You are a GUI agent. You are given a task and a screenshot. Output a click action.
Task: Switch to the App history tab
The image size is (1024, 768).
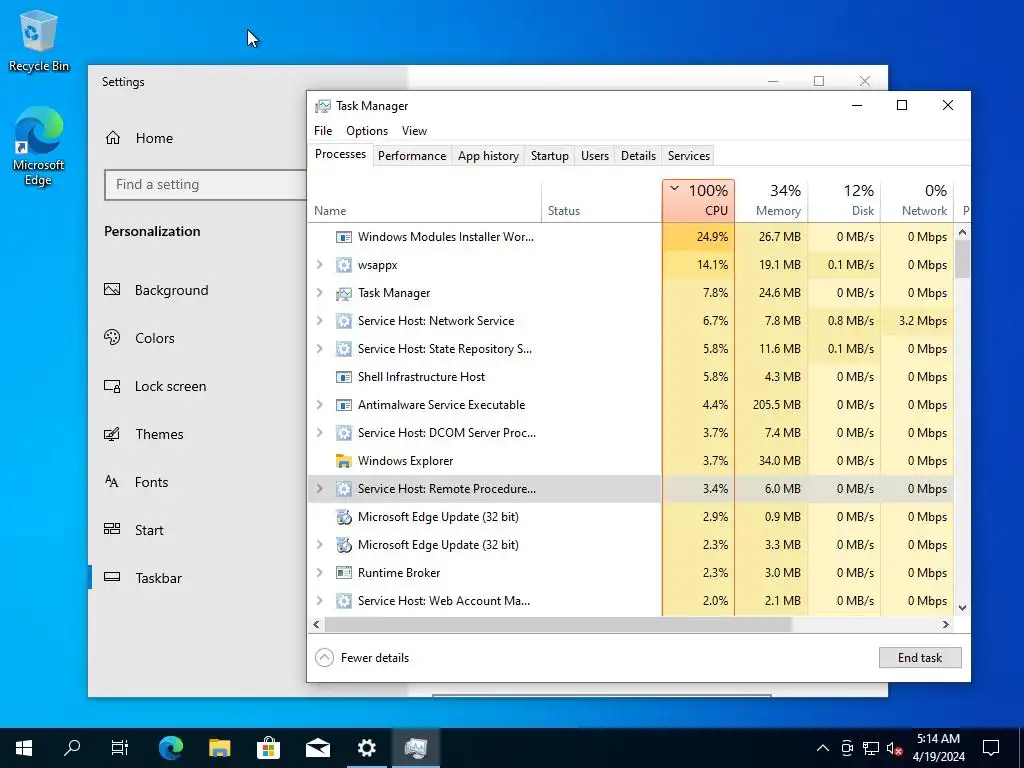(488, 155)
